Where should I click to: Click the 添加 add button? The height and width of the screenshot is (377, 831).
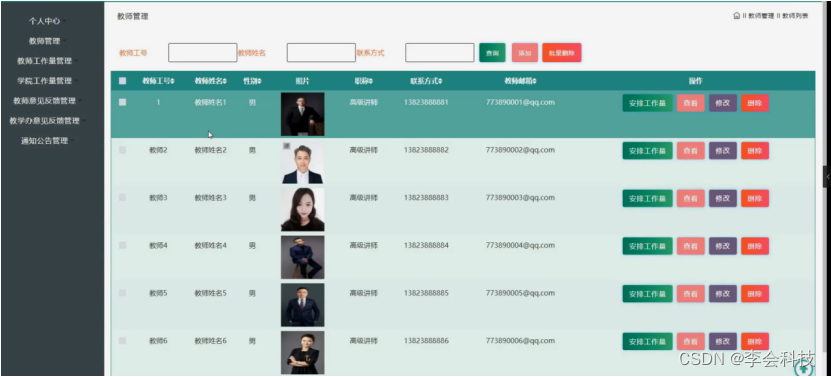pyautogui.click(x=525, y=53)
